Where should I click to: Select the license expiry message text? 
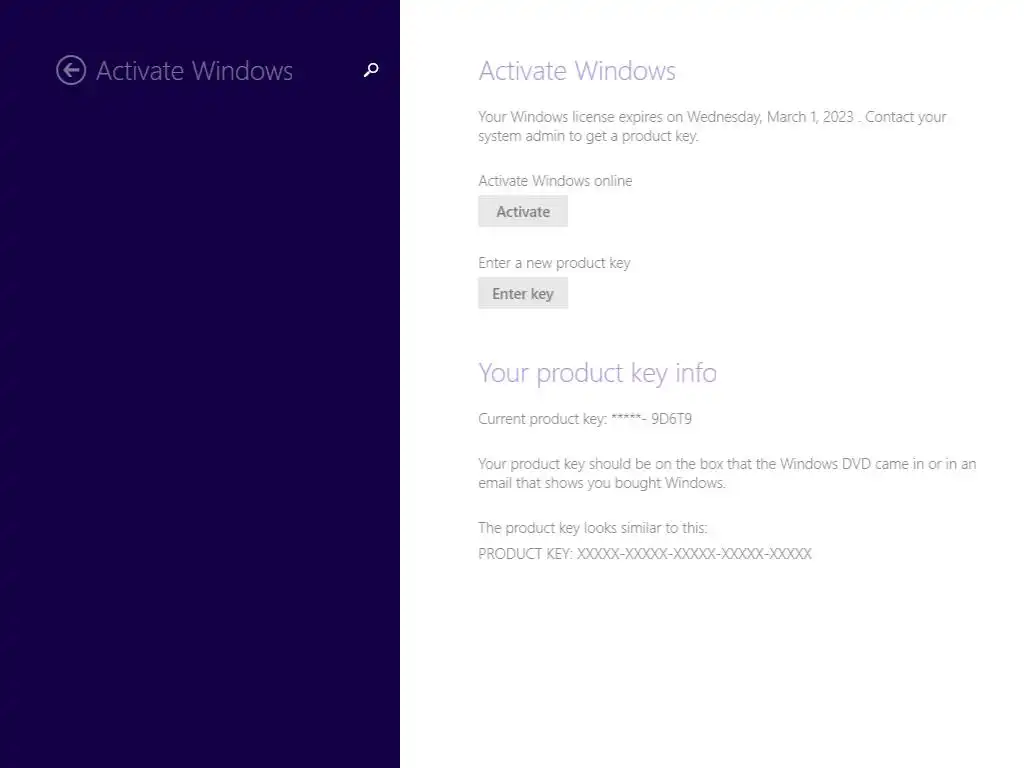click(712, 126)
